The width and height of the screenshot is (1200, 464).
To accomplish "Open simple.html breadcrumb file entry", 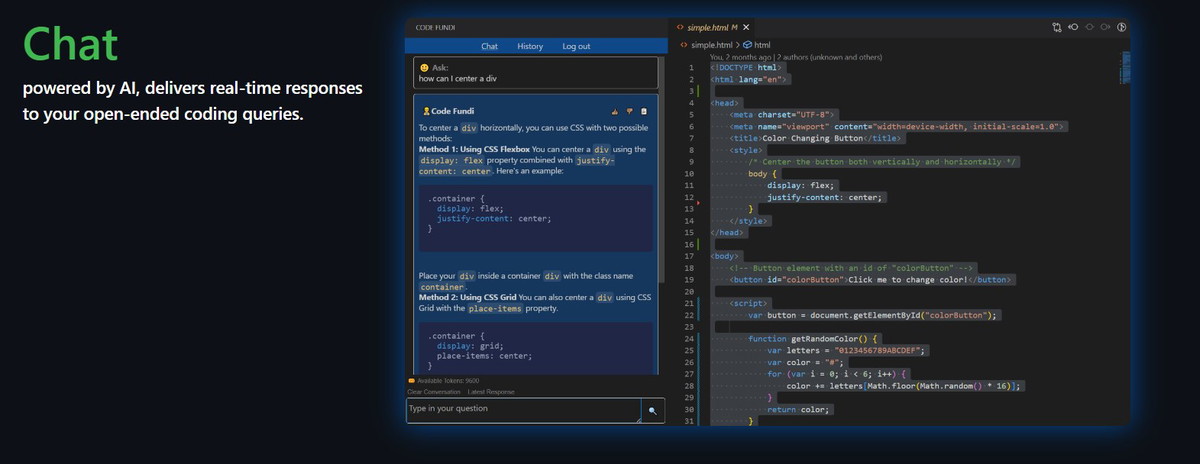I will click(711, 45).
